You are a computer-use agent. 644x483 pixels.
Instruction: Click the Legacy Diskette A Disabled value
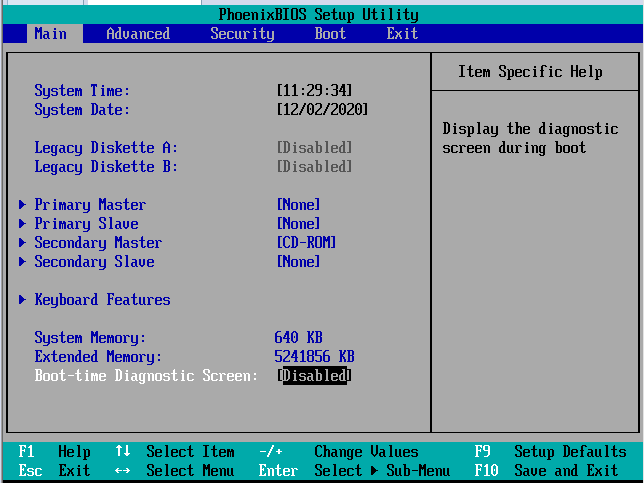pyautogui.click(x=315, y=147)
